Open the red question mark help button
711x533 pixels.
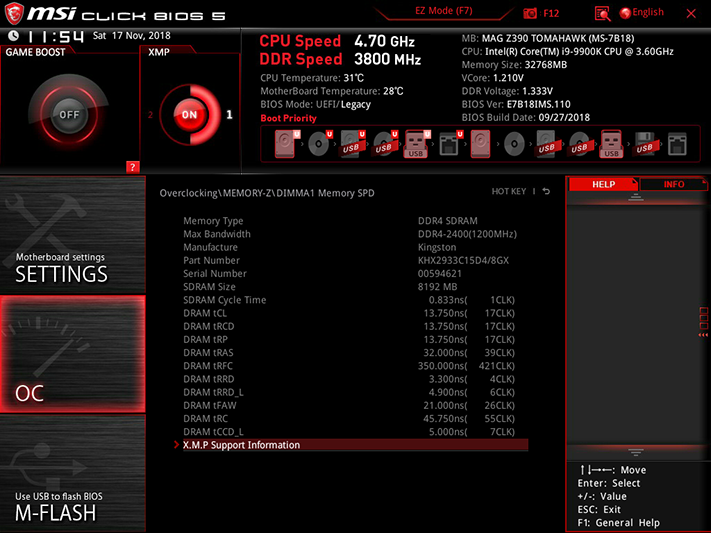(x=132, y=167)
